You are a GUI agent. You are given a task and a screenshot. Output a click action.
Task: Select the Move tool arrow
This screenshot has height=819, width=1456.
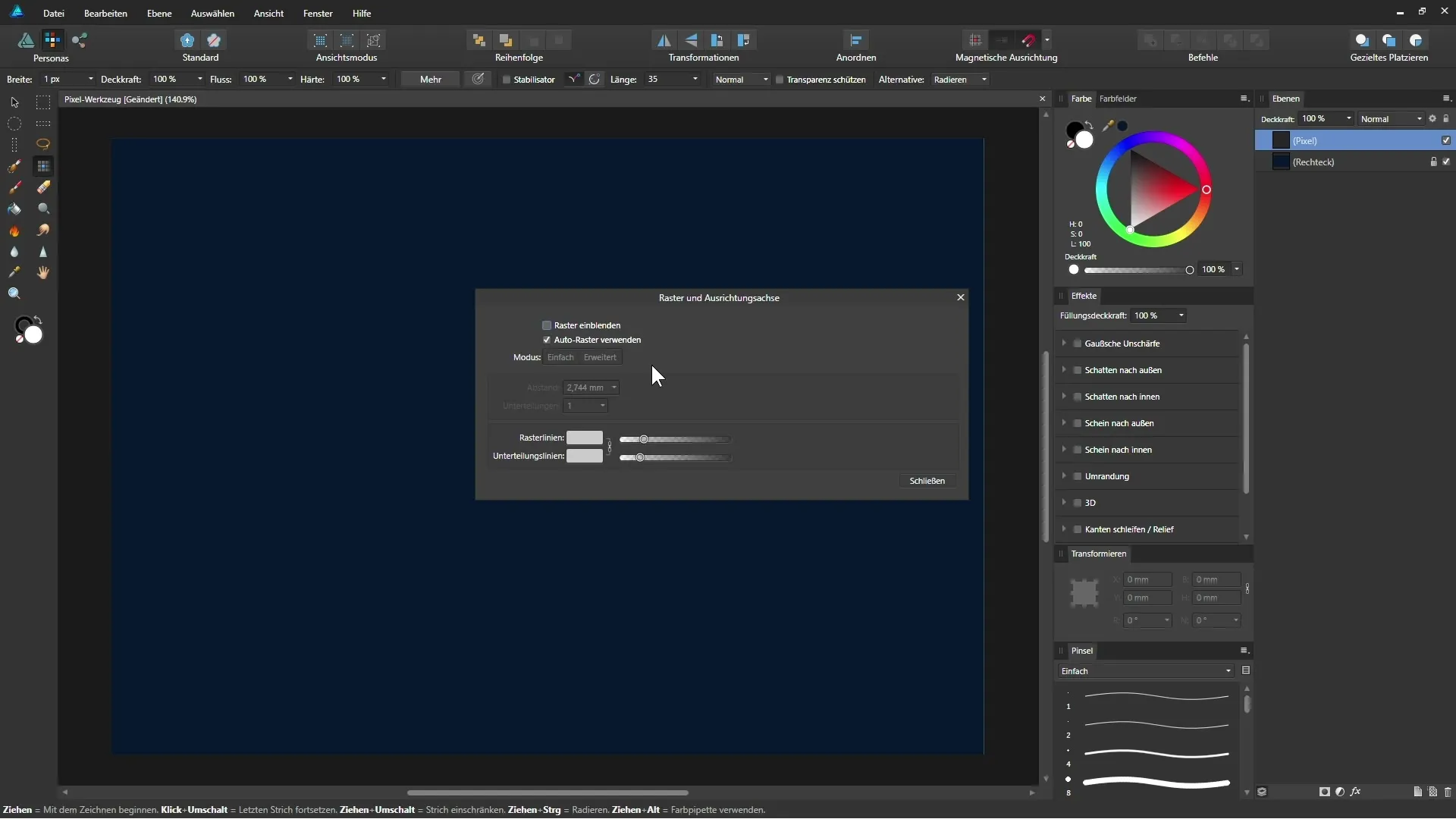tap(14, 102)
